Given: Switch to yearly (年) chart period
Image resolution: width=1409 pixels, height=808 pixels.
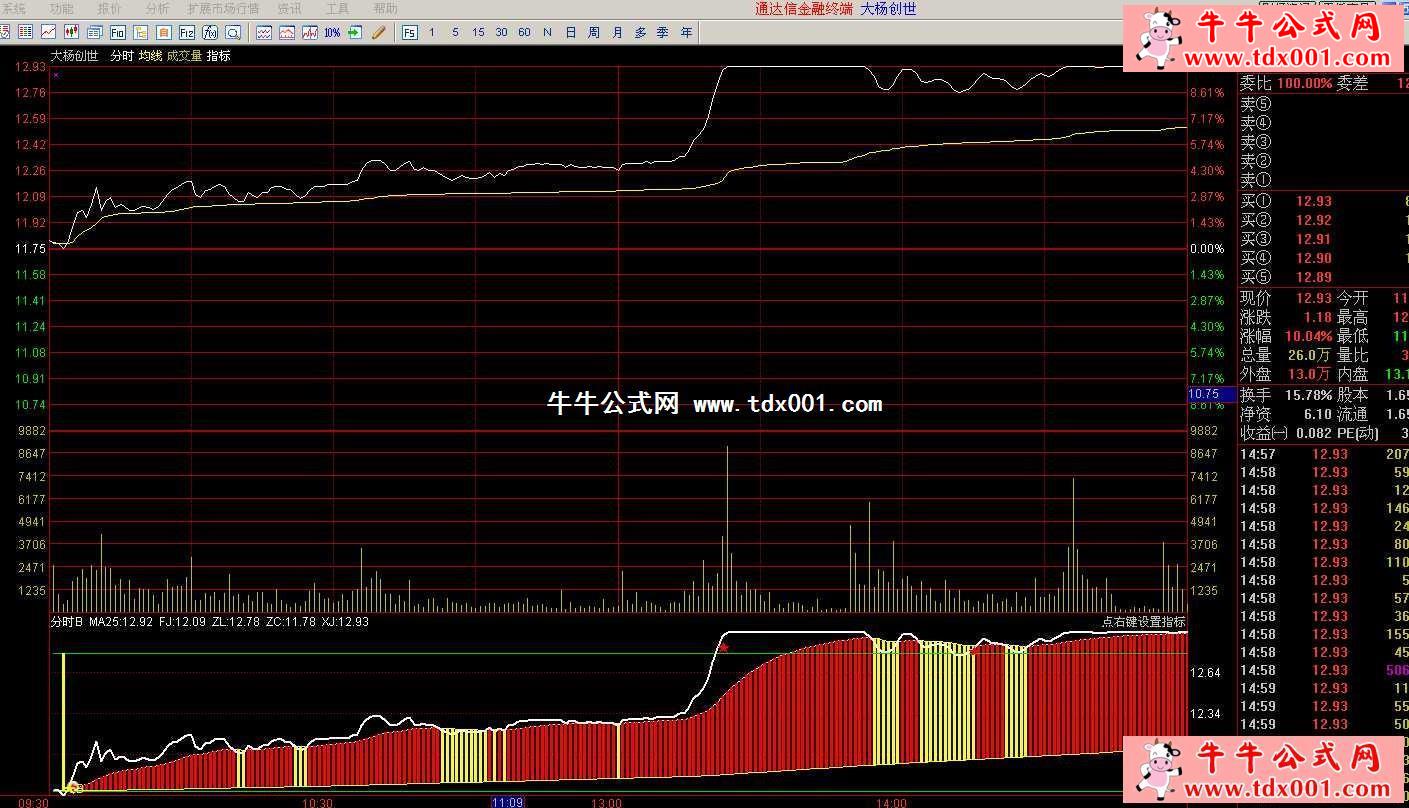Looking at the screenshot, I should 686,32.
